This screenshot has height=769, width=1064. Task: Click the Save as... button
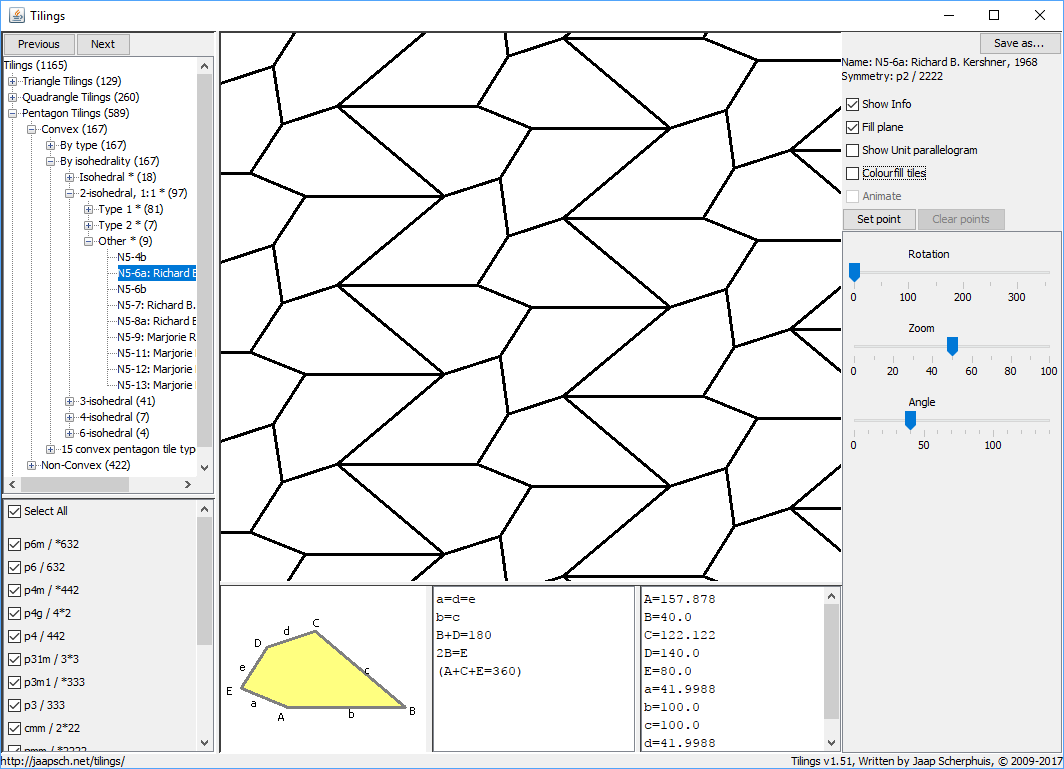[1019, 43]
